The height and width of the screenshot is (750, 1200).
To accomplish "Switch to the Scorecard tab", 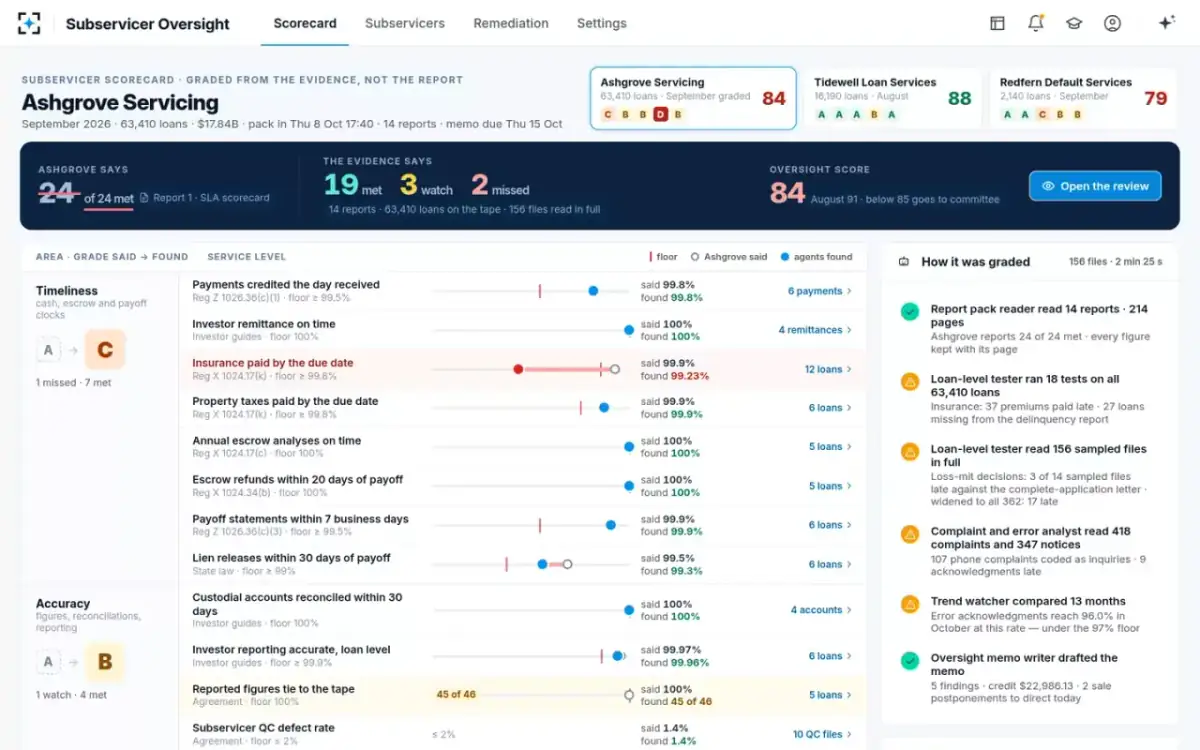I will (x=305, y=23).
